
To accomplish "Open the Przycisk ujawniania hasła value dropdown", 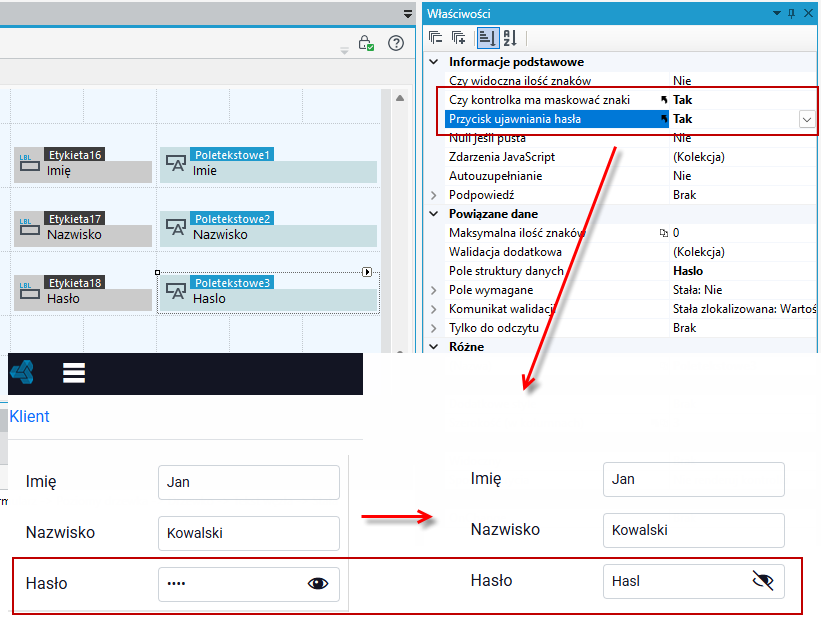I will tap(807, 119).
